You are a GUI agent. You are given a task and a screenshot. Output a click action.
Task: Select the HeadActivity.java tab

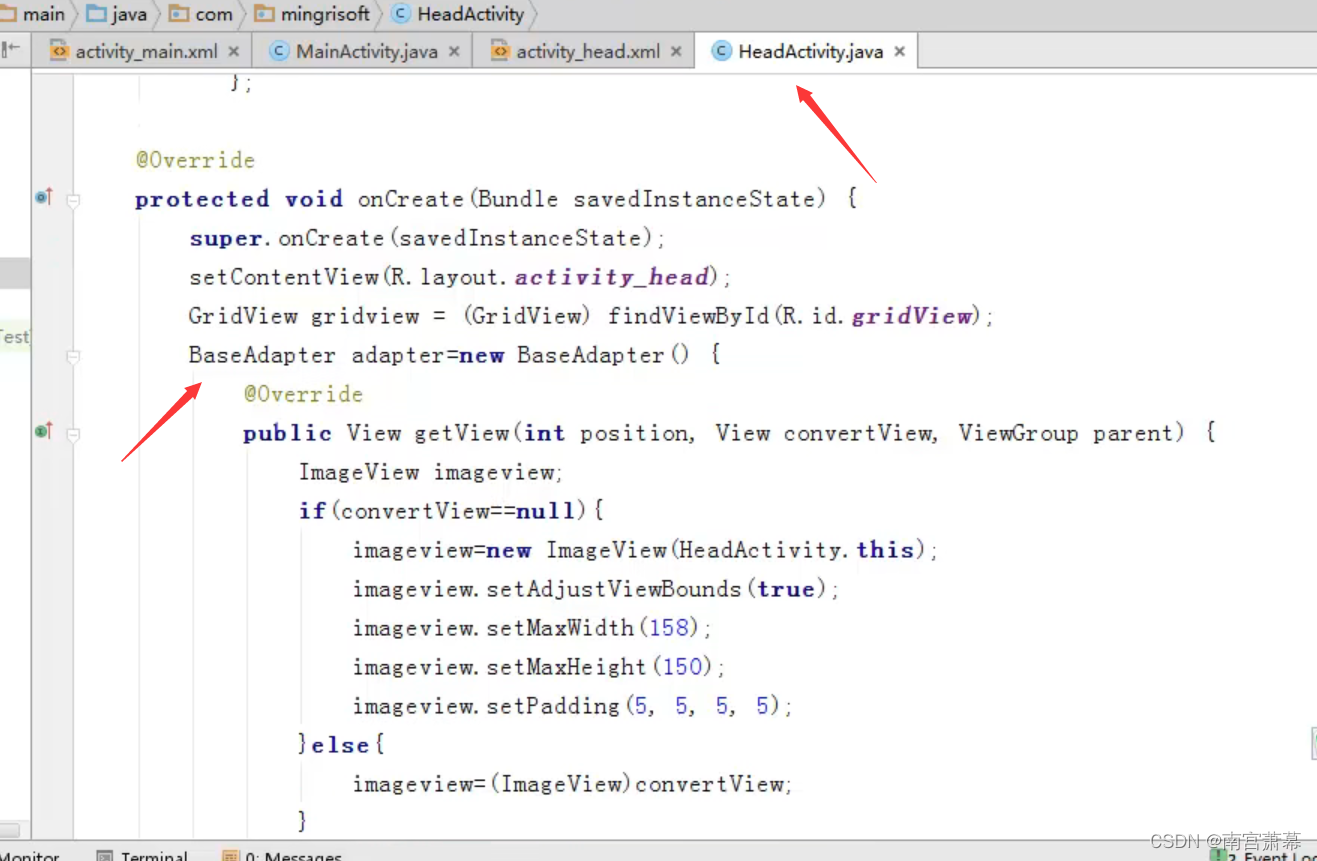[x=810, y=51]
